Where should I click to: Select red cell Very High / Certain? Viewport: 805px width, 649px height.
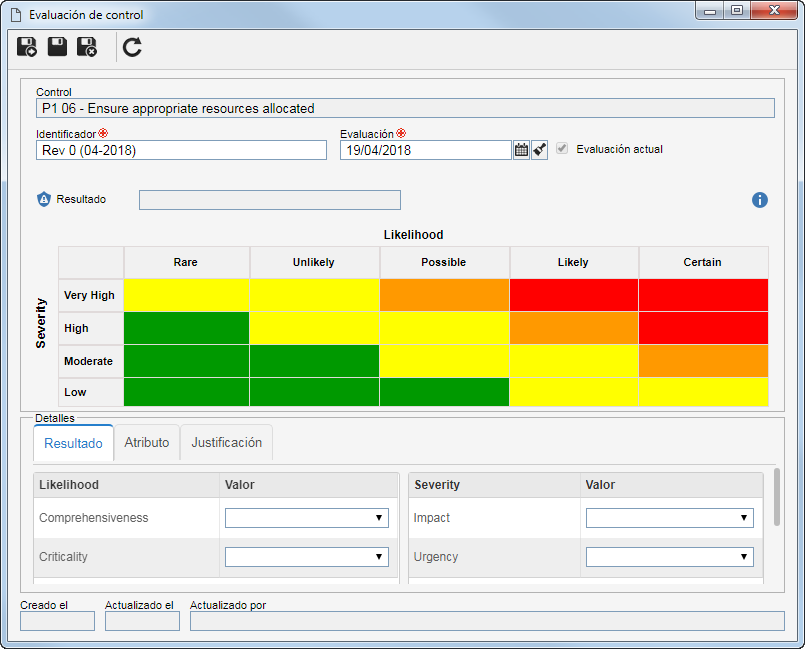[703, 295]
